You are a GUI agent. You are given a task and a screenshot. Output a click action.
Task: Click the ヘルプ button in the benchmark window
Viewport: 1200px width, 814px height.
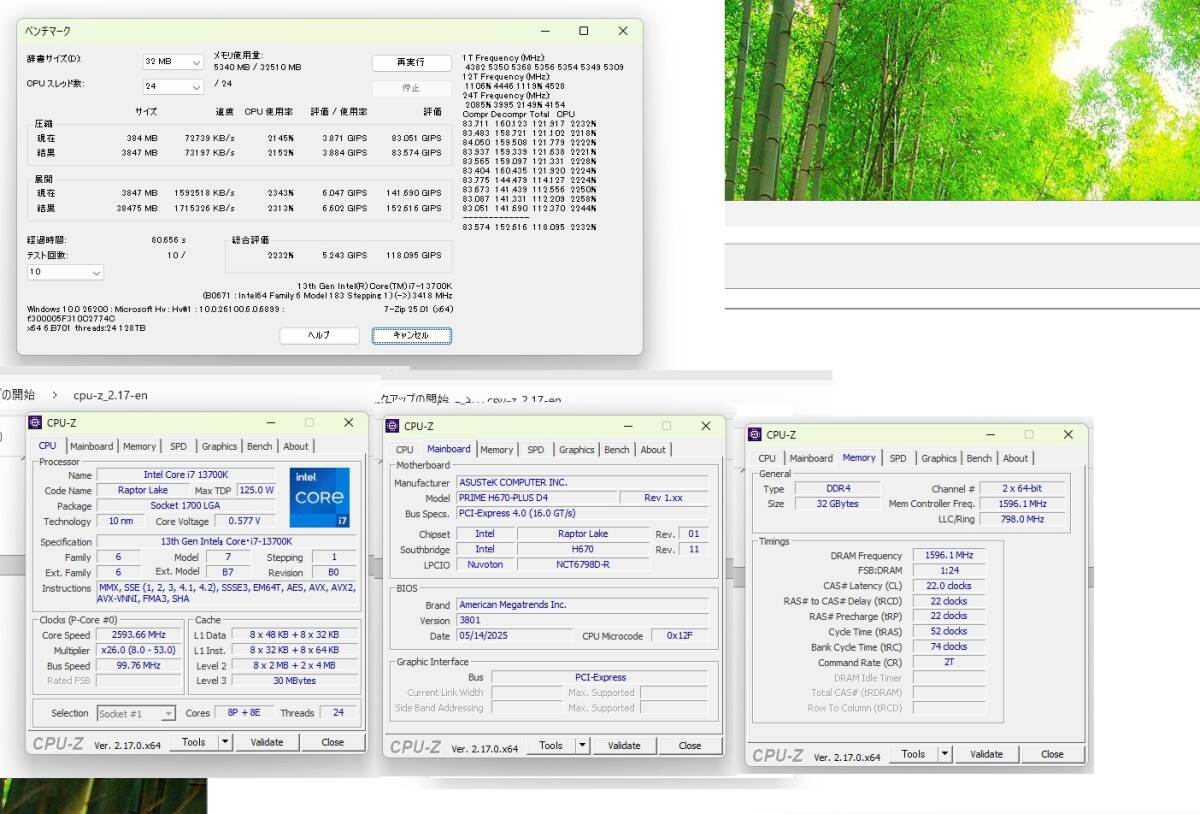tap(318, 336)
